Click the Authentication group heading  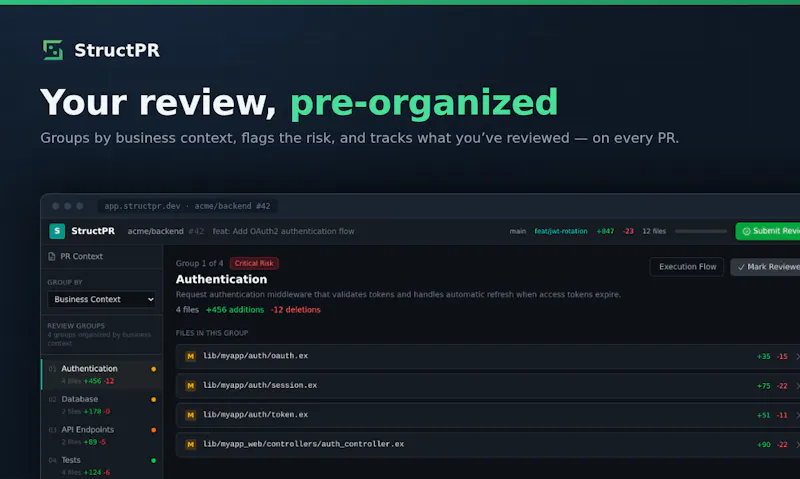point(221,279)
